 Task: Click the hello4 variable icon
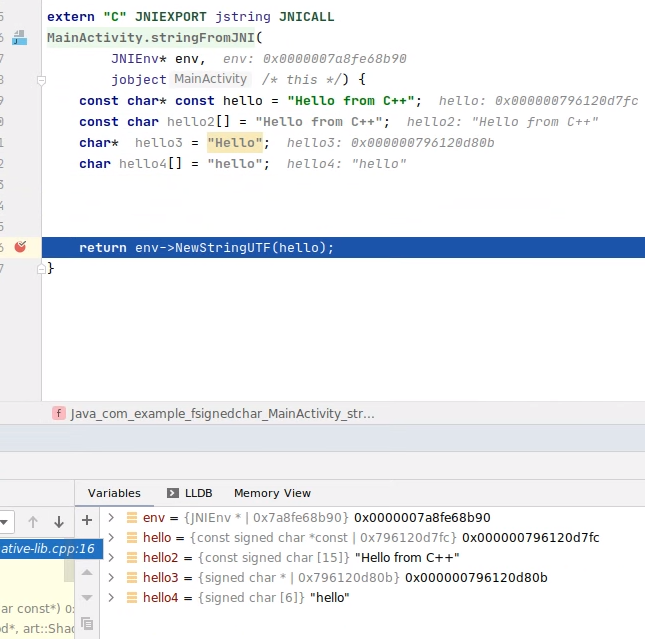pos(132,597)
